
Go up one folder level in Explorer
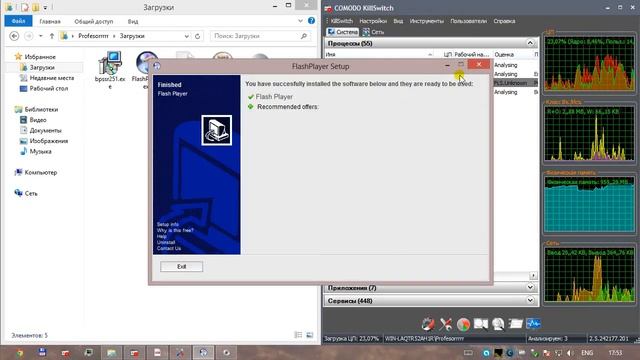[x=52, y=36]
